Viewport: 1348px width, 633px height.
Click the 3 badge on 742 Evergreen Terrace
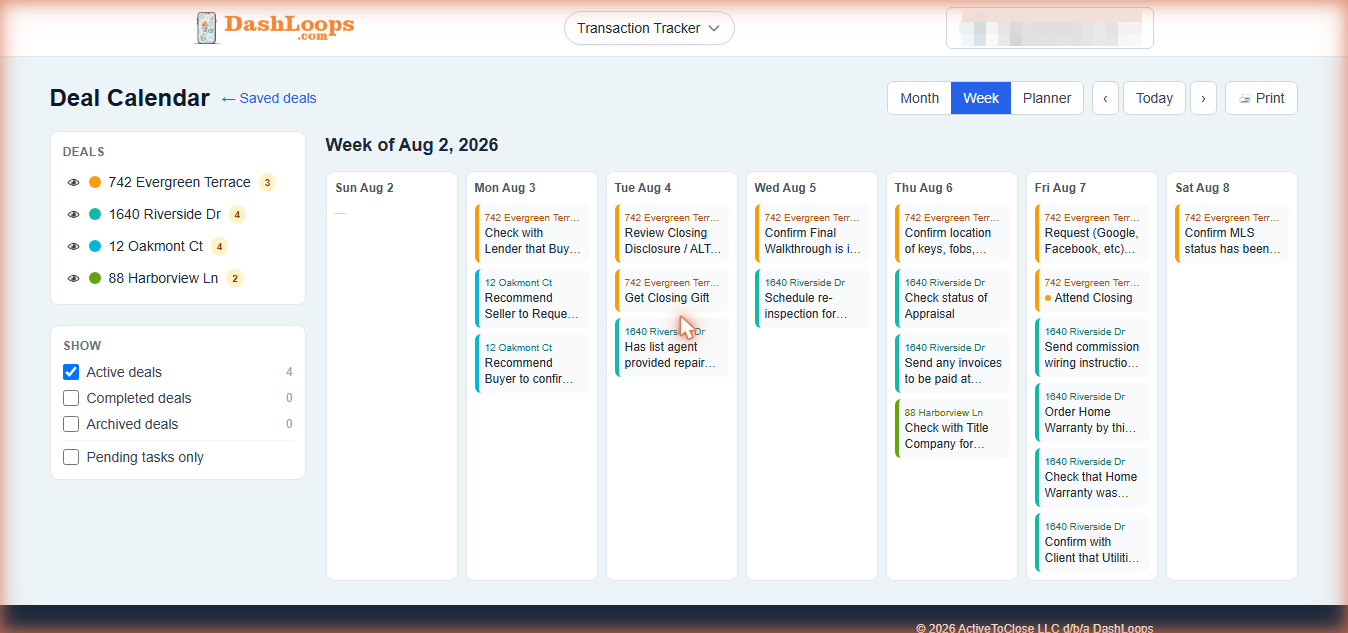point(267,182)
